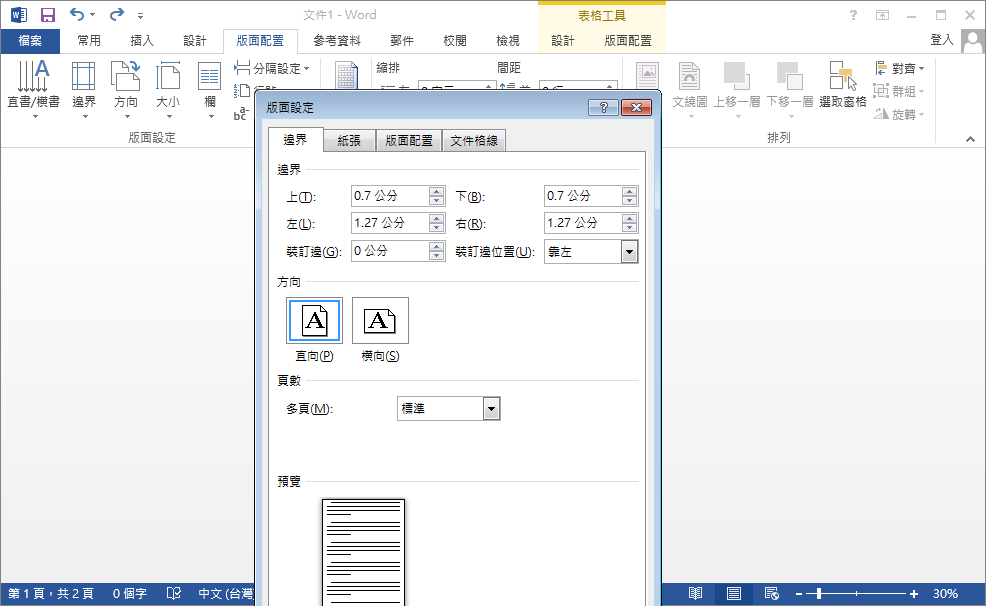Open the 裝訂邊位置 dropdown showing 靠左
The image size is (986, 606).
tap(629, 251)
